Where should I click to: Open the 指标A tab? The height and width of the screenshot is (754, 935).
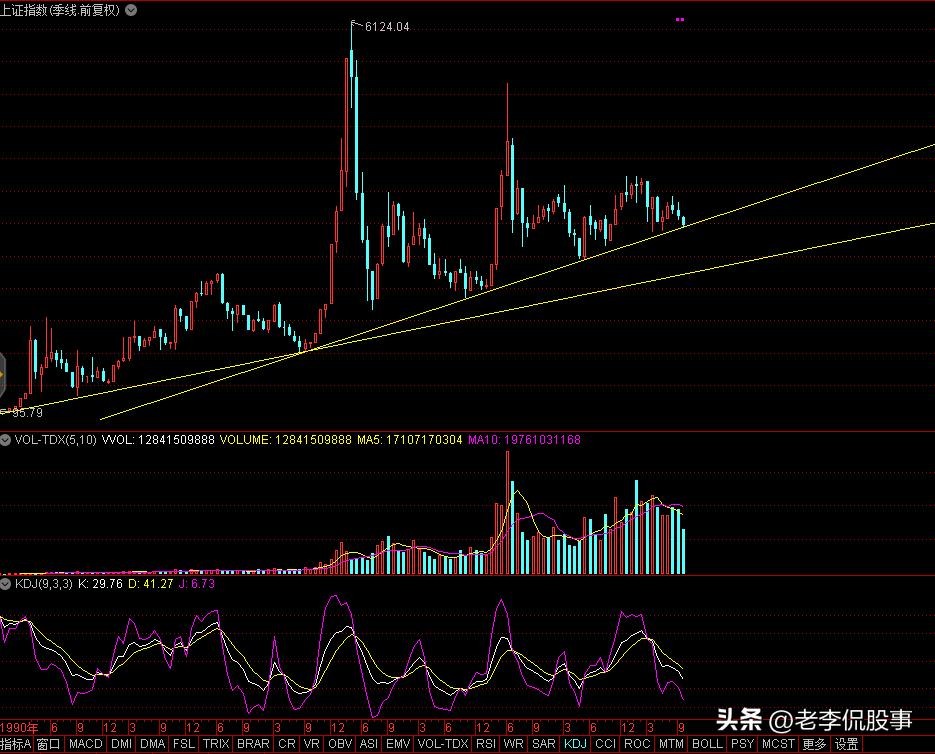coord(15,745)
